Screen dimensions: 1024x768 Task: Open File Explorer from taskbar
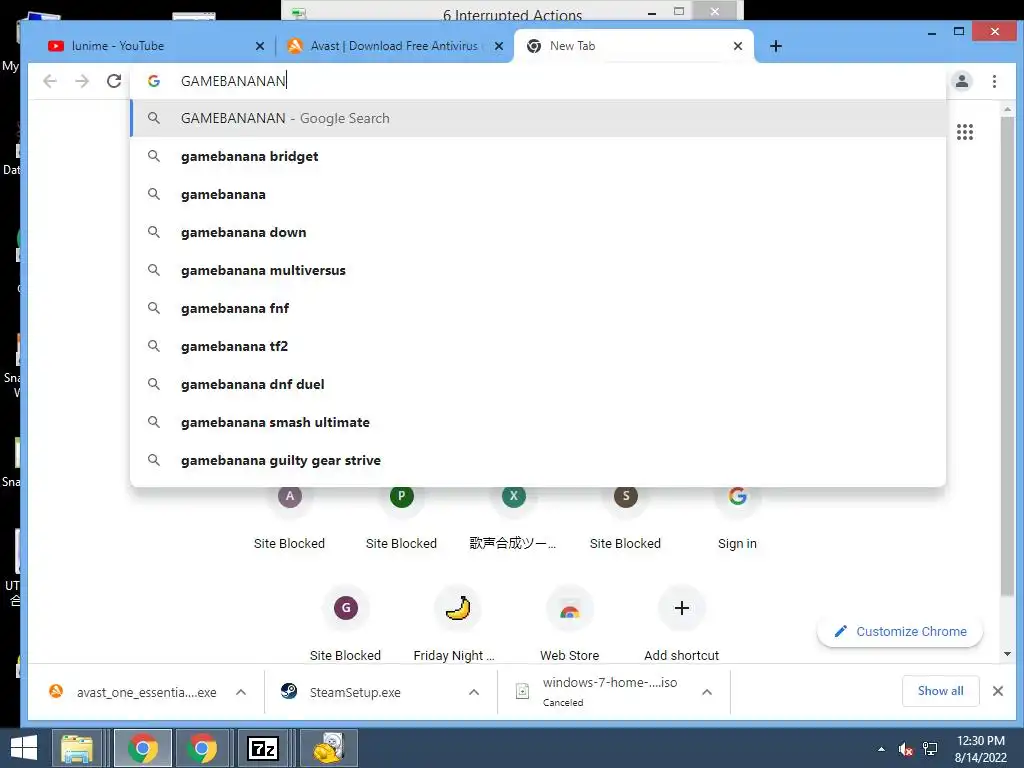77,748
